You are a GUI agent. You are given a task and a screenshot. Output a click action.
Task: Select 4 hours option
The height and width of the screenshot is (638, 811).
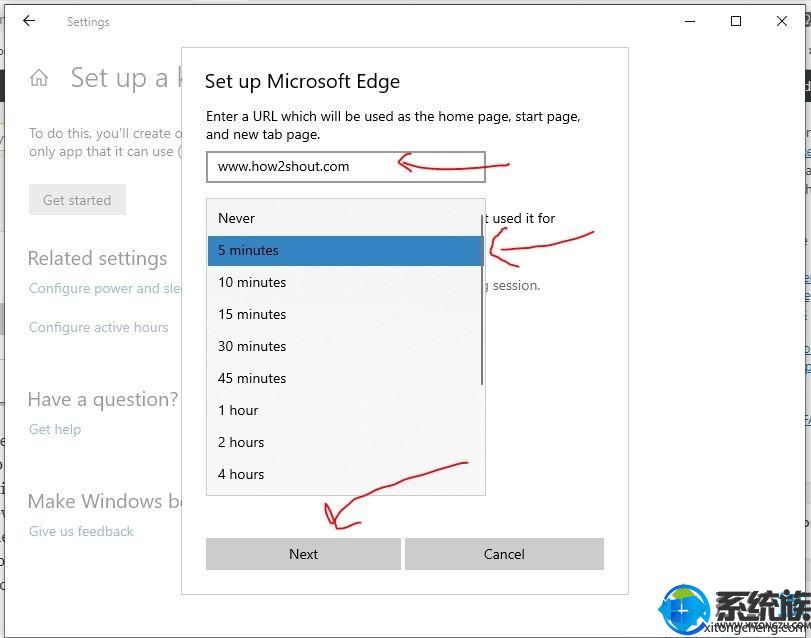(x=344, y=475)
